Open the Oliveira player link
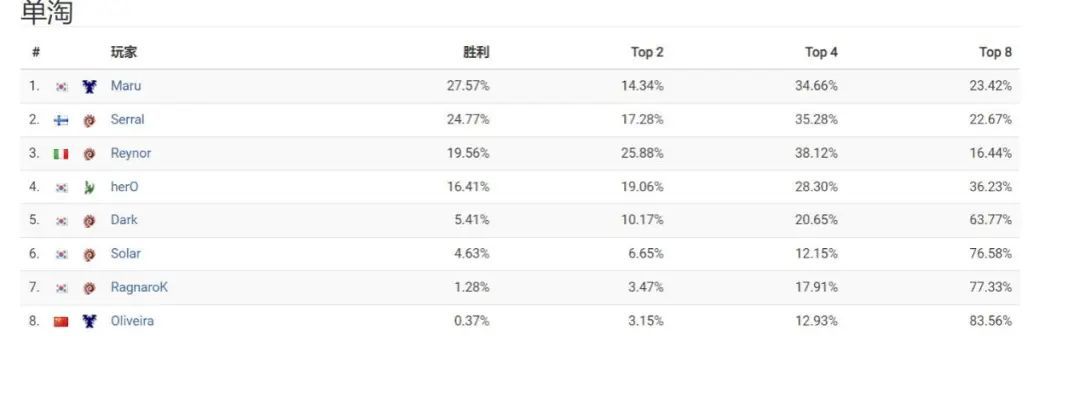 coord(132,321)
